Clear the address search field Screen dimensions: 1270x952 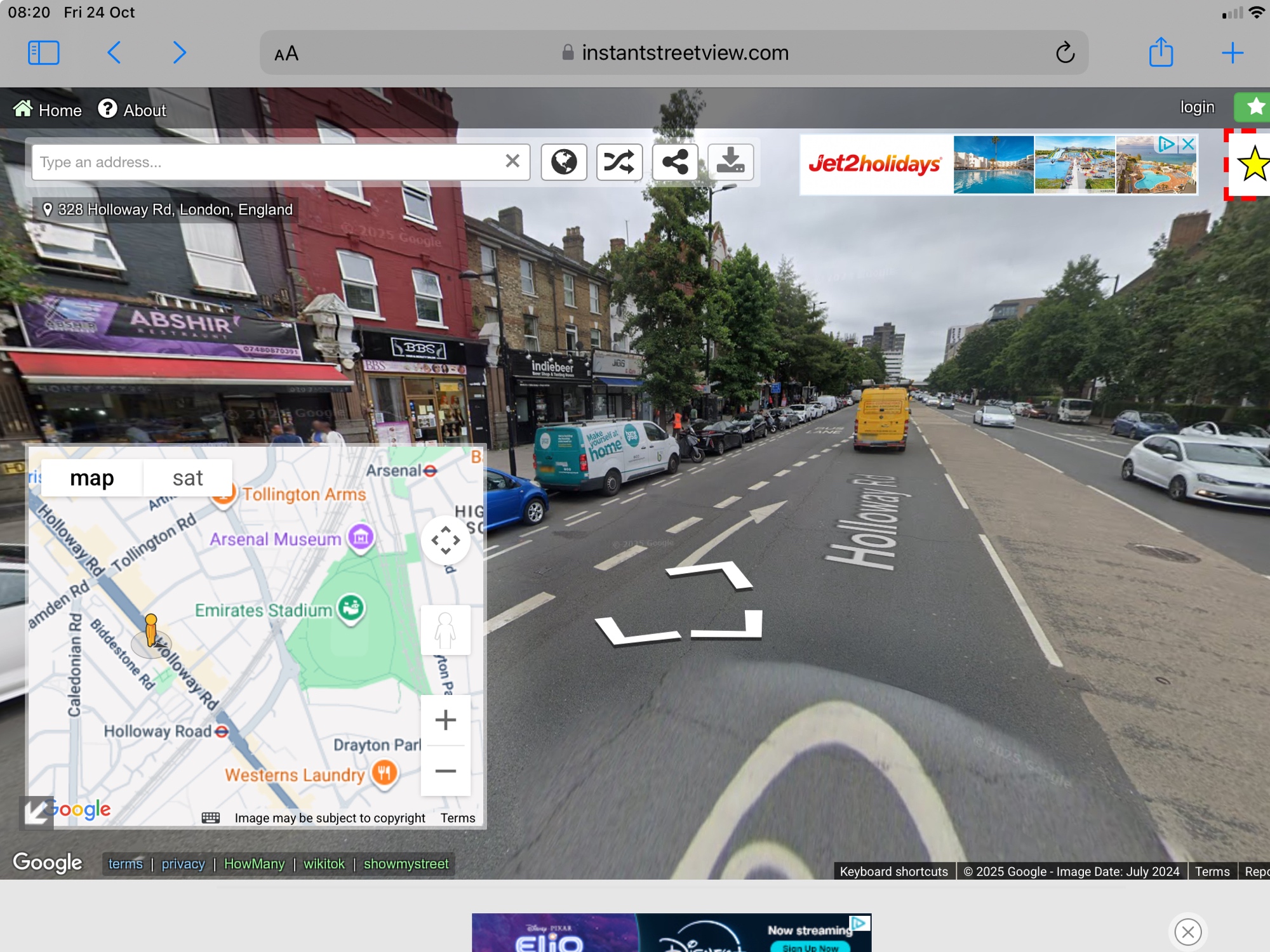512,162
